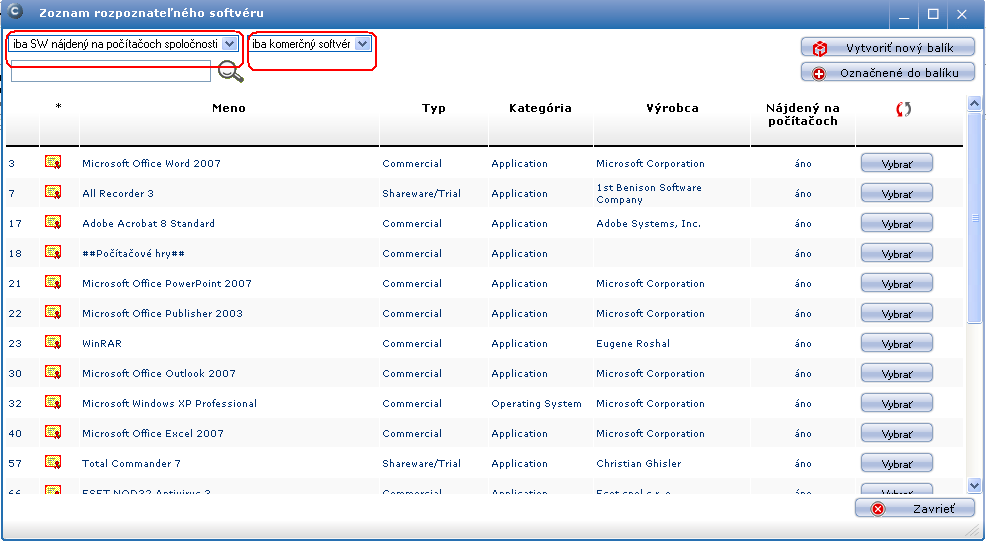
Task: Click the red refresh arrows column icon
Action: (904, 109)
